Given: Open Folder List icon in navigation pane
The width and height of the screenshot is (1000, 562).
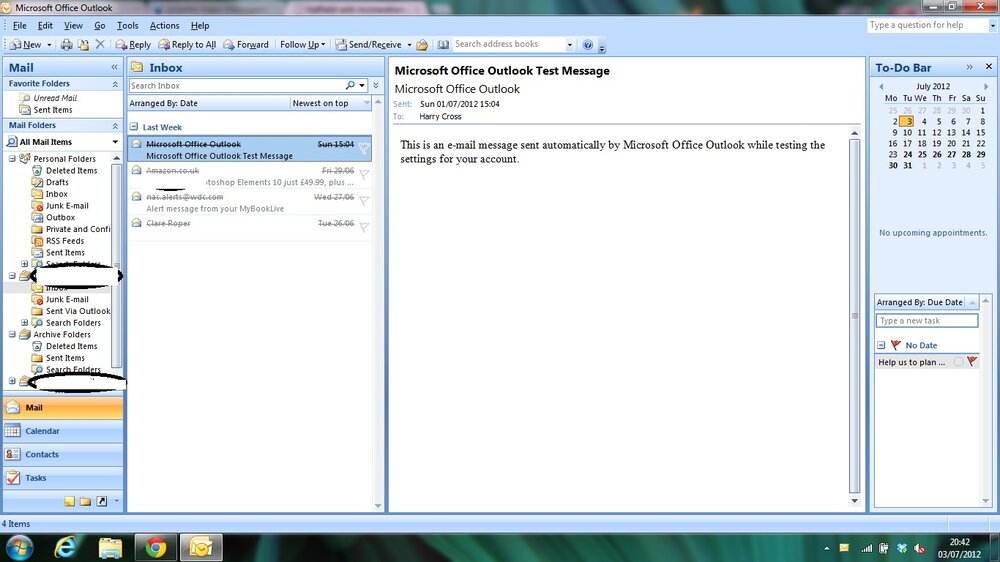Looking at the screenshot, I should [x=85, y=501].
